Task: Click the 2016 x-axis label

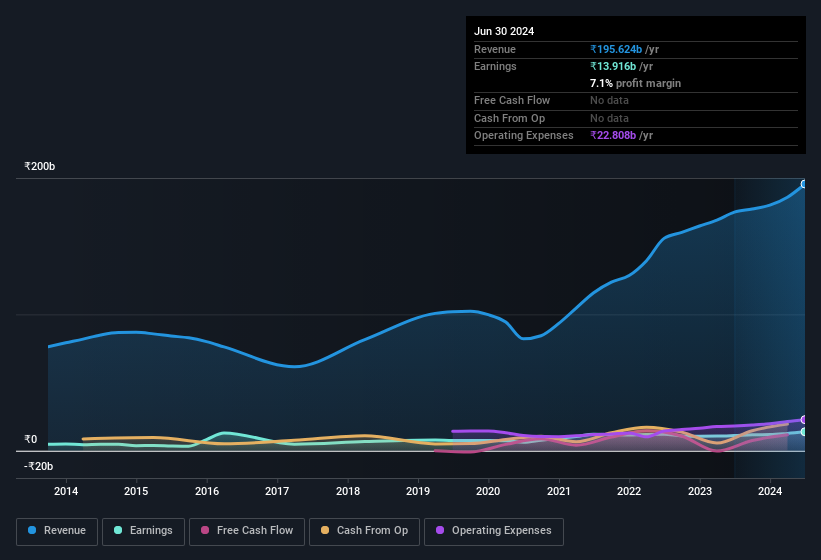Action: [207, 491]
